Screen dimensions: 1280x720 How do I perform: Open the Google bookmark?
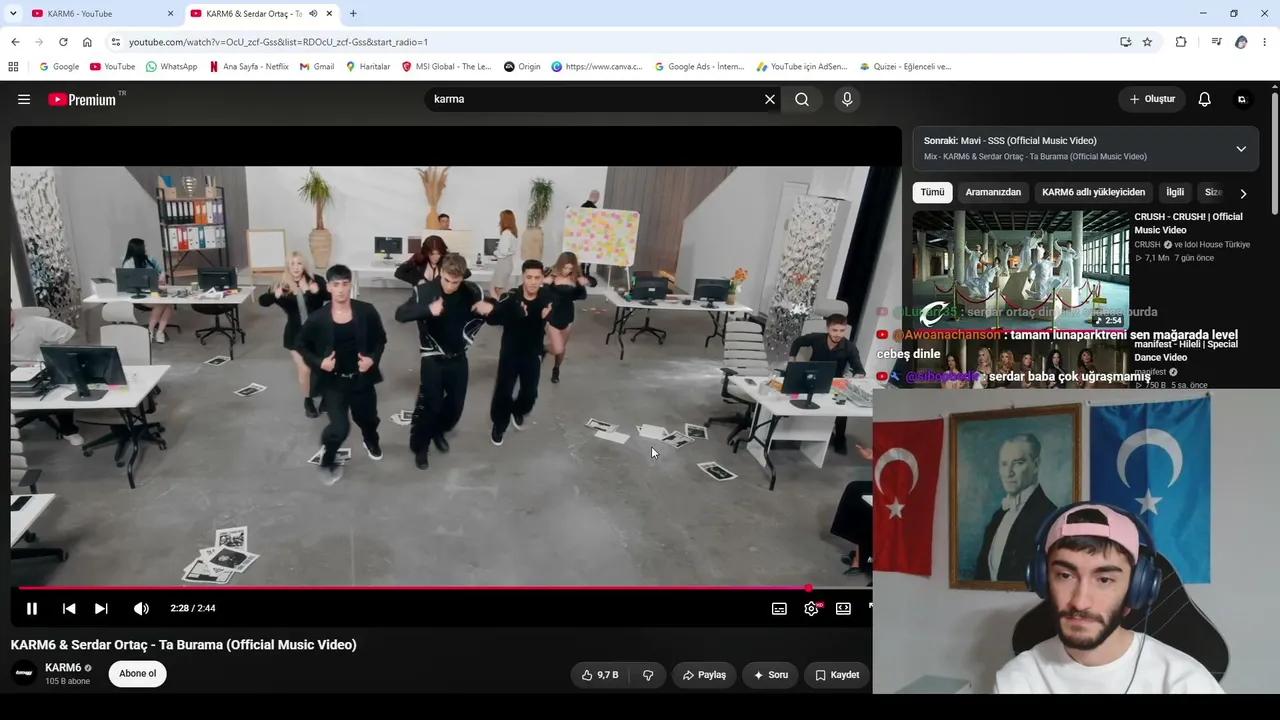tap(59, 67)
